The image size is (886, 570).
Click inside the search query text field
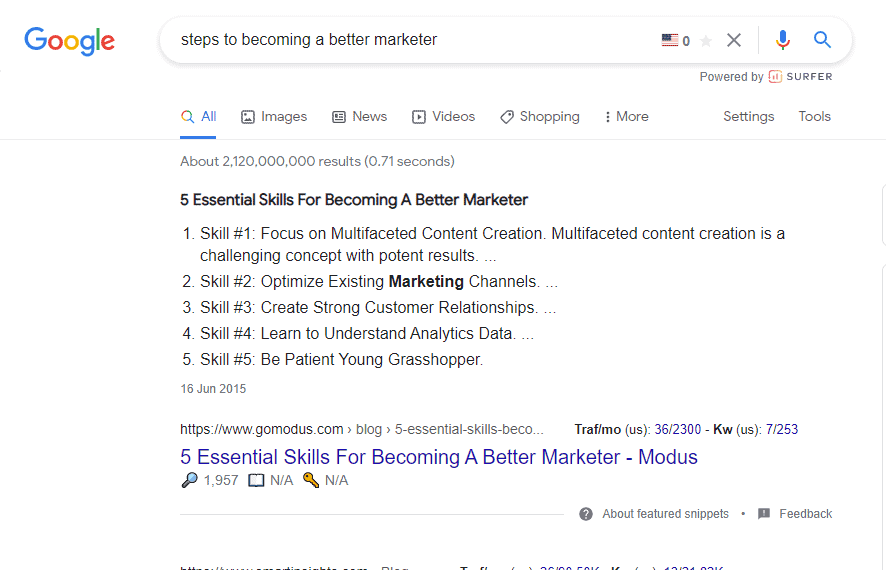pos(415,40)
